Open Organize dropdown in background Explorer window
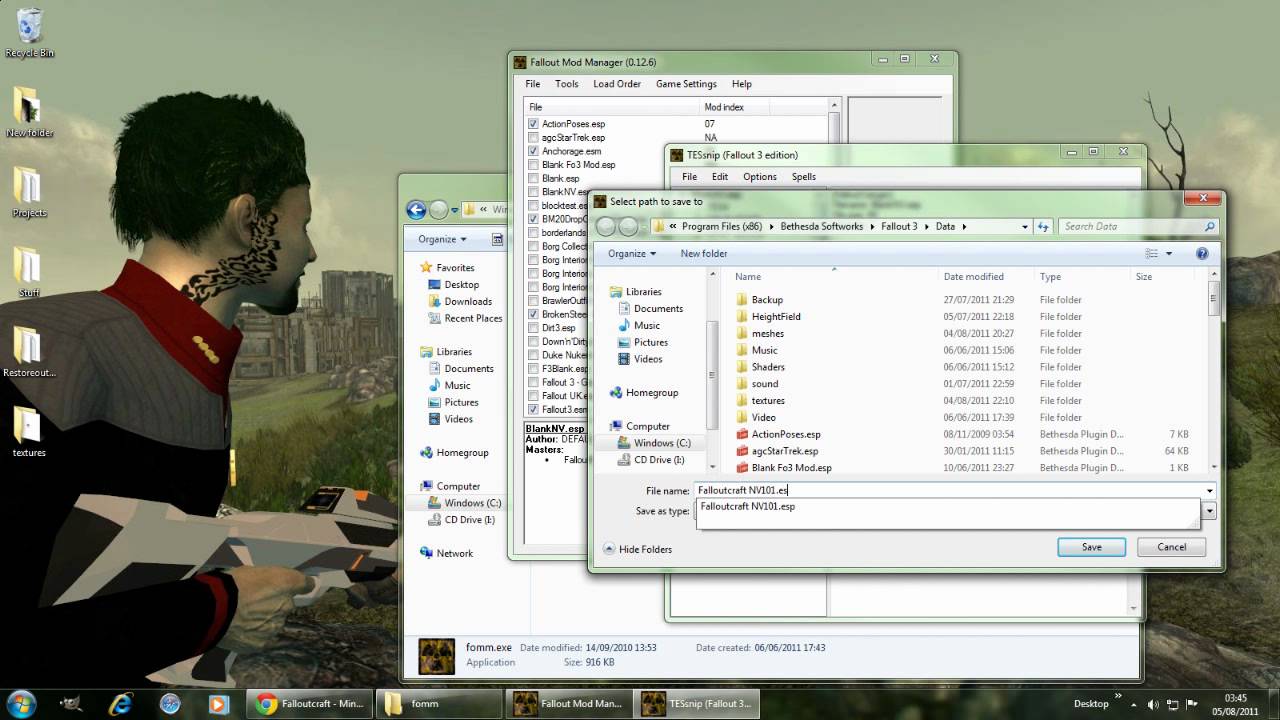The width and height of the screenshot is (1280, 720). click(442, 240)
